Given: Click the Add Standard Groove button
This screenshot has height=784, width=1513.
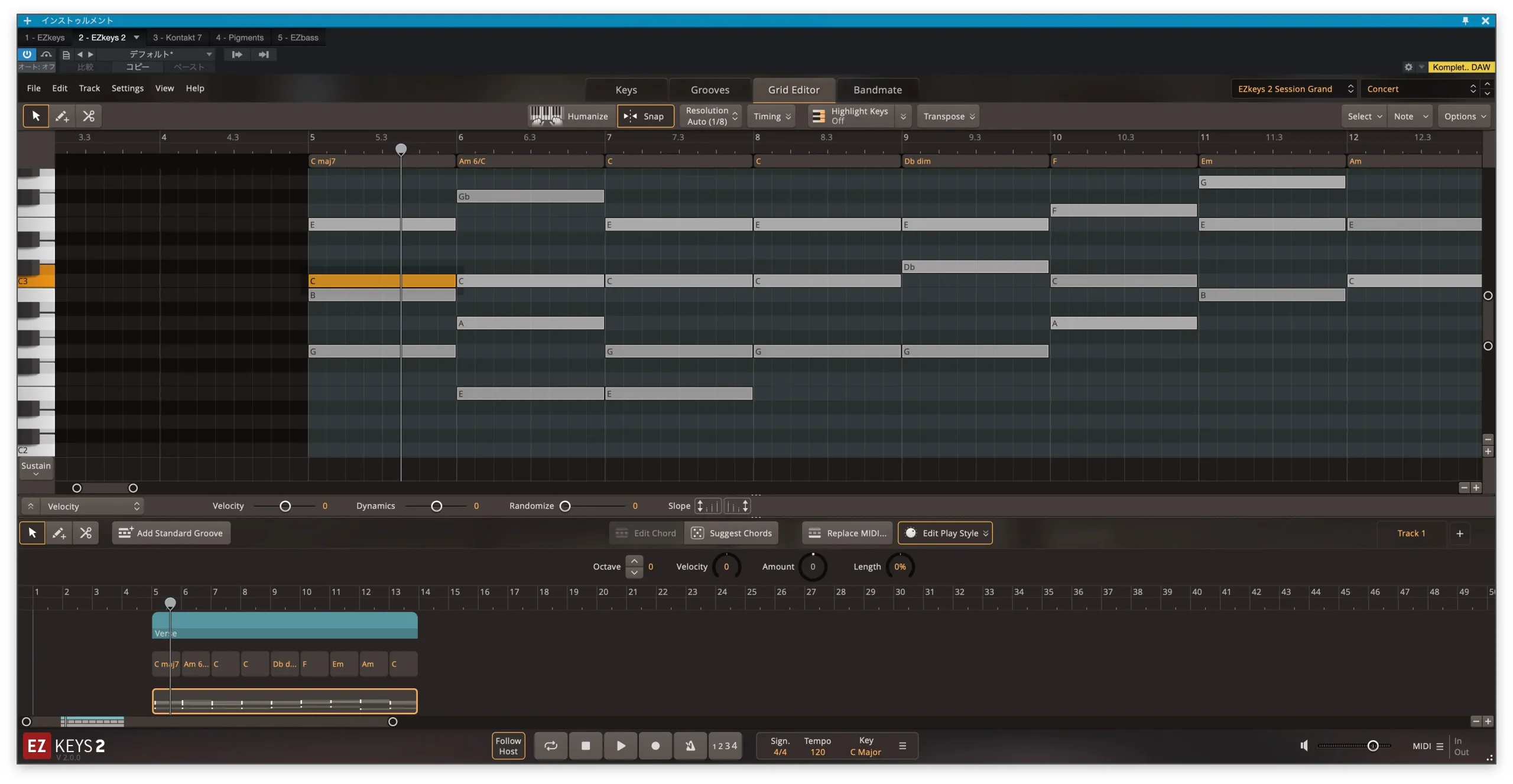Looking at the screenshot, I should coord(171,533).
